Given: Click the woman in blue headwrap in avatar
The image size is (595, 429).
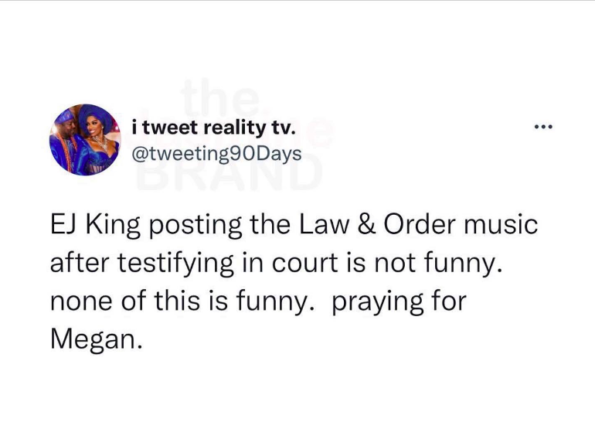Looking at the screenshot, I should (x=99, y=138).
